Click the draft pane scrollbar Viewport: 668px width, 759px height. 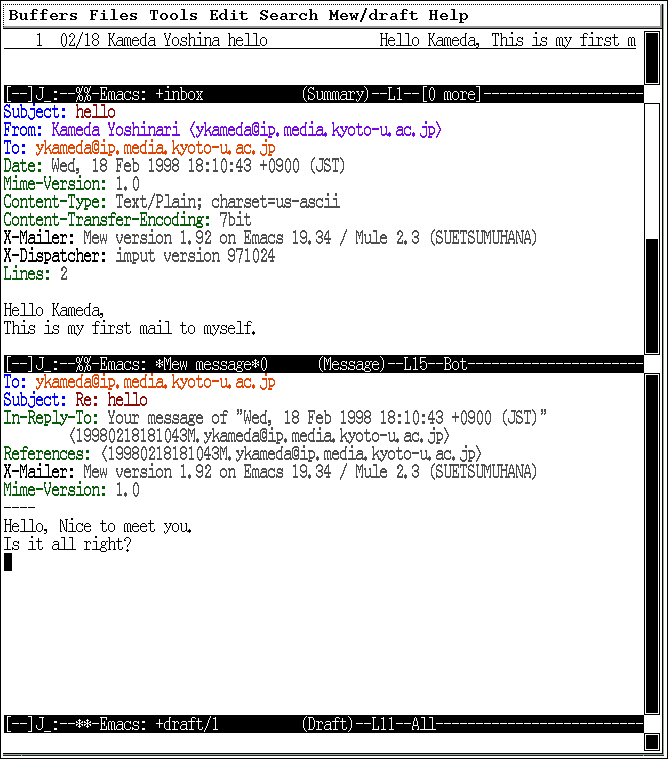652,543
